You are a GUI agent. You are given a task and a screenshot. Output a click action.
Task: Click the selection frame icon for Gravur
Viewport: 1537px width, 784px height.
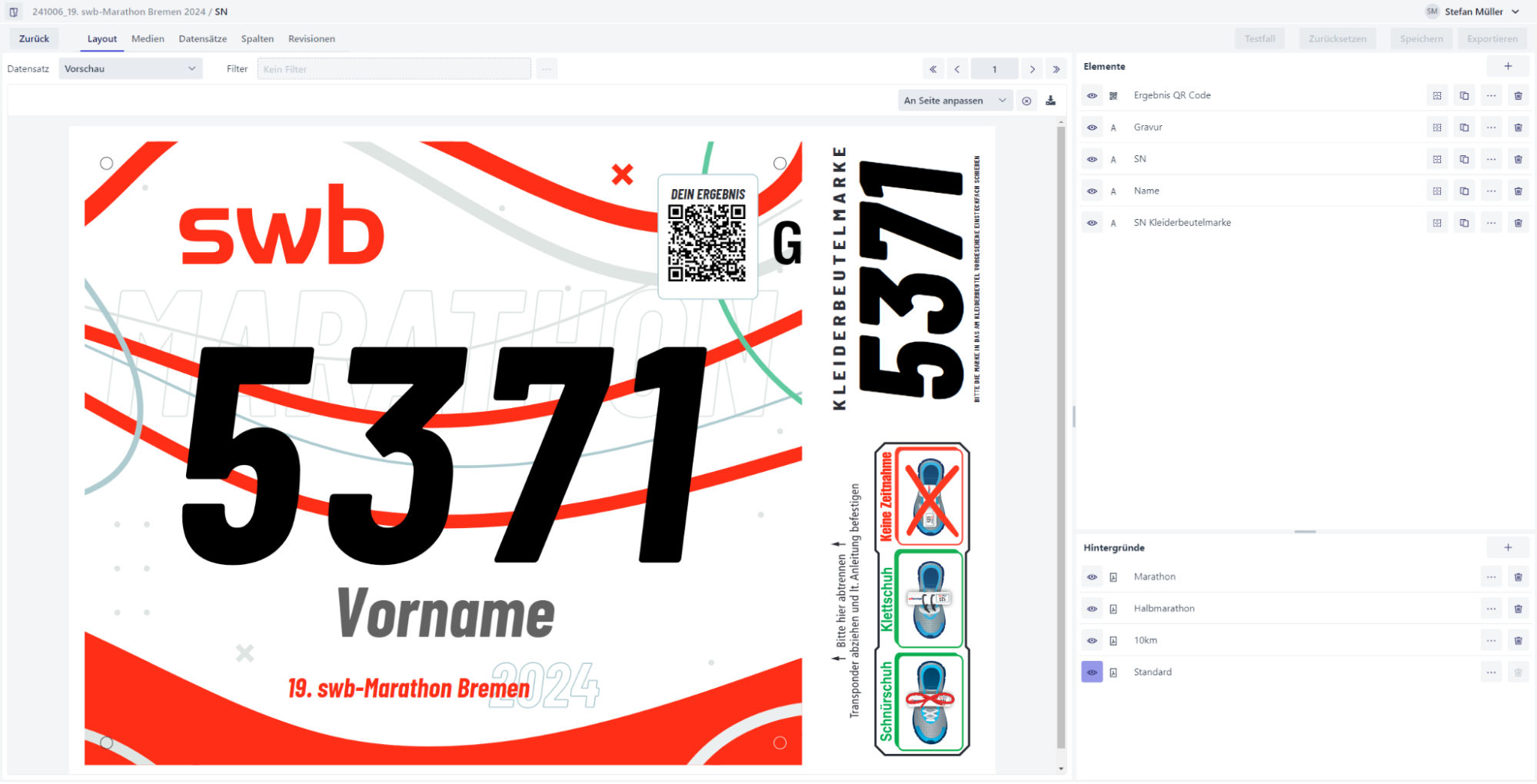click(1436, 128)
